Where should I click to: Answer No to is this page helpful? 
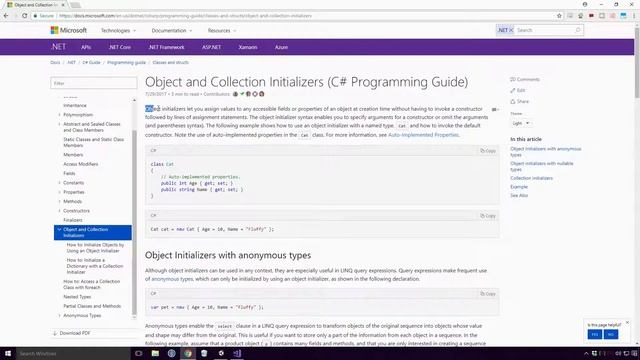point(611,334)
